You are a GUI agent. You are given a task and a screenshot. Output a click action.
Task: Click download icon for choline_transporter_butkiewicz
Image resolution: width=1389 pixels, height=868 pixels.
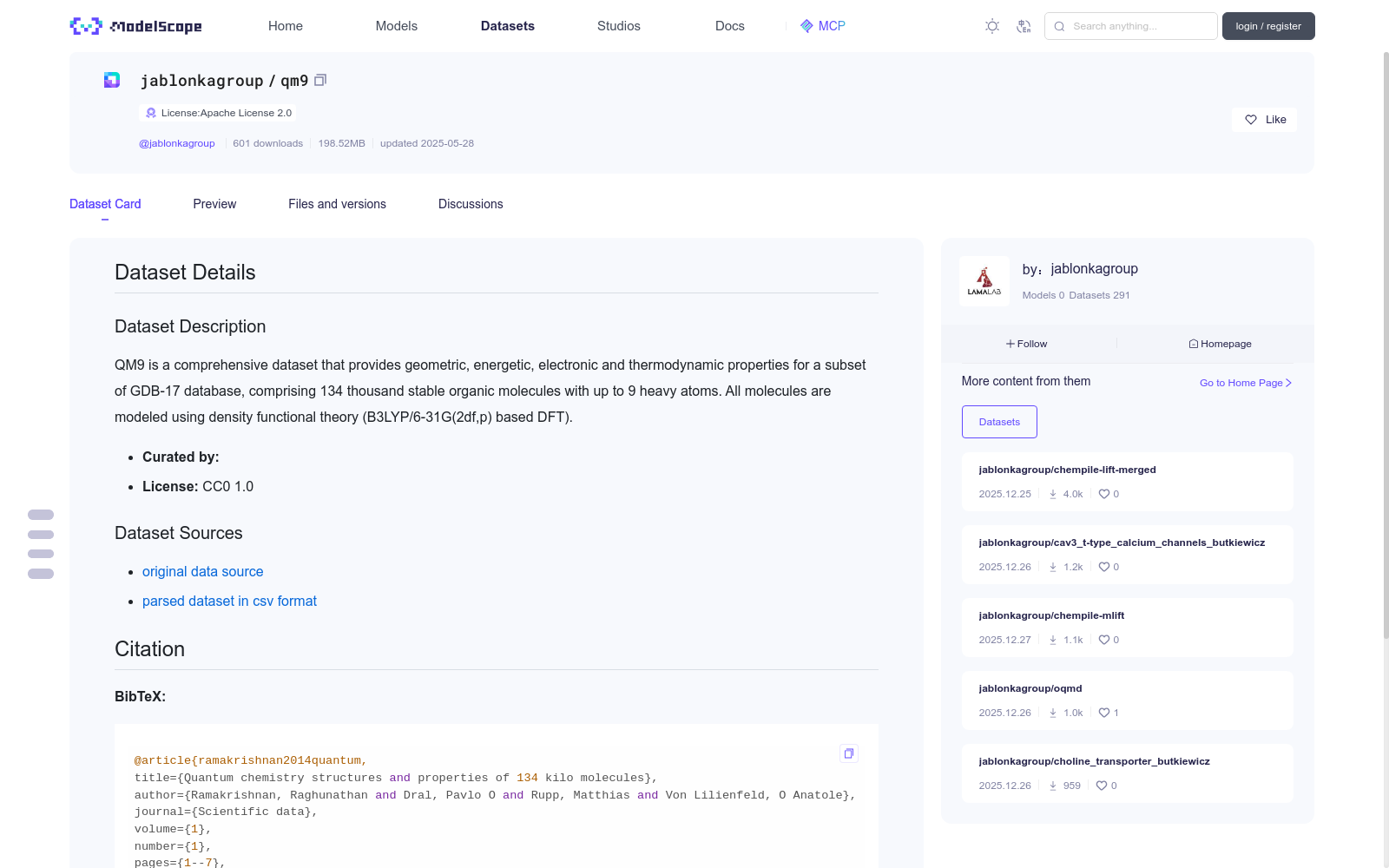pos(1053,786)
